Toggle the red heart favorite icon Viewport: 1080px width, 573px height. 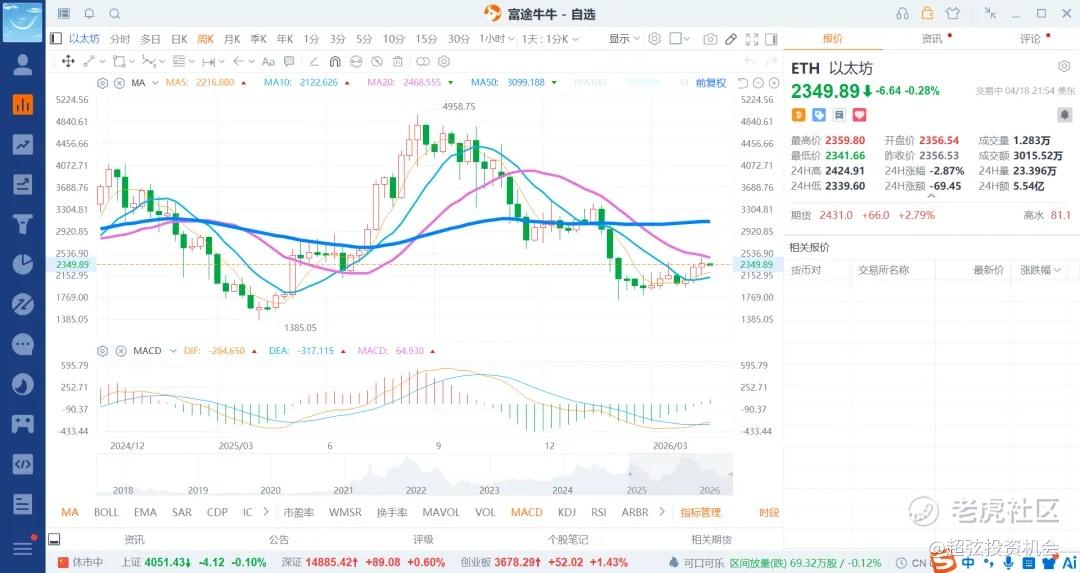(860, 114)
